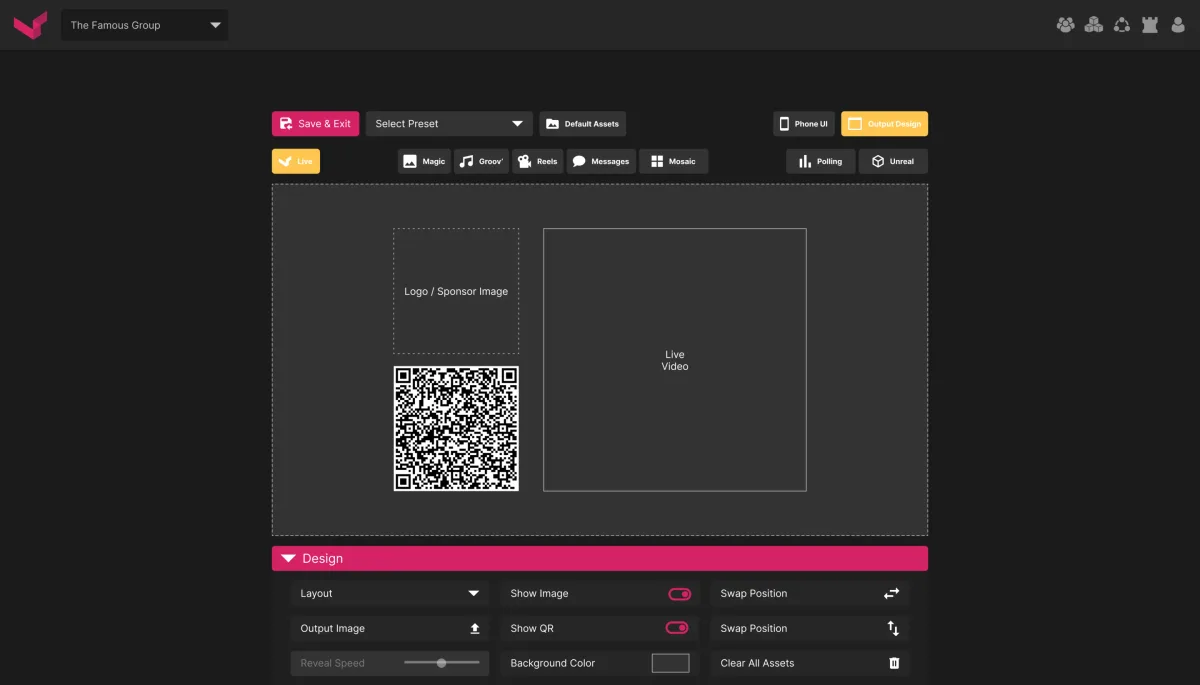This screenshot has width=1200, height=685.
Task: Click the phone icon on Phone UI
Action: (x=785, y=124)
